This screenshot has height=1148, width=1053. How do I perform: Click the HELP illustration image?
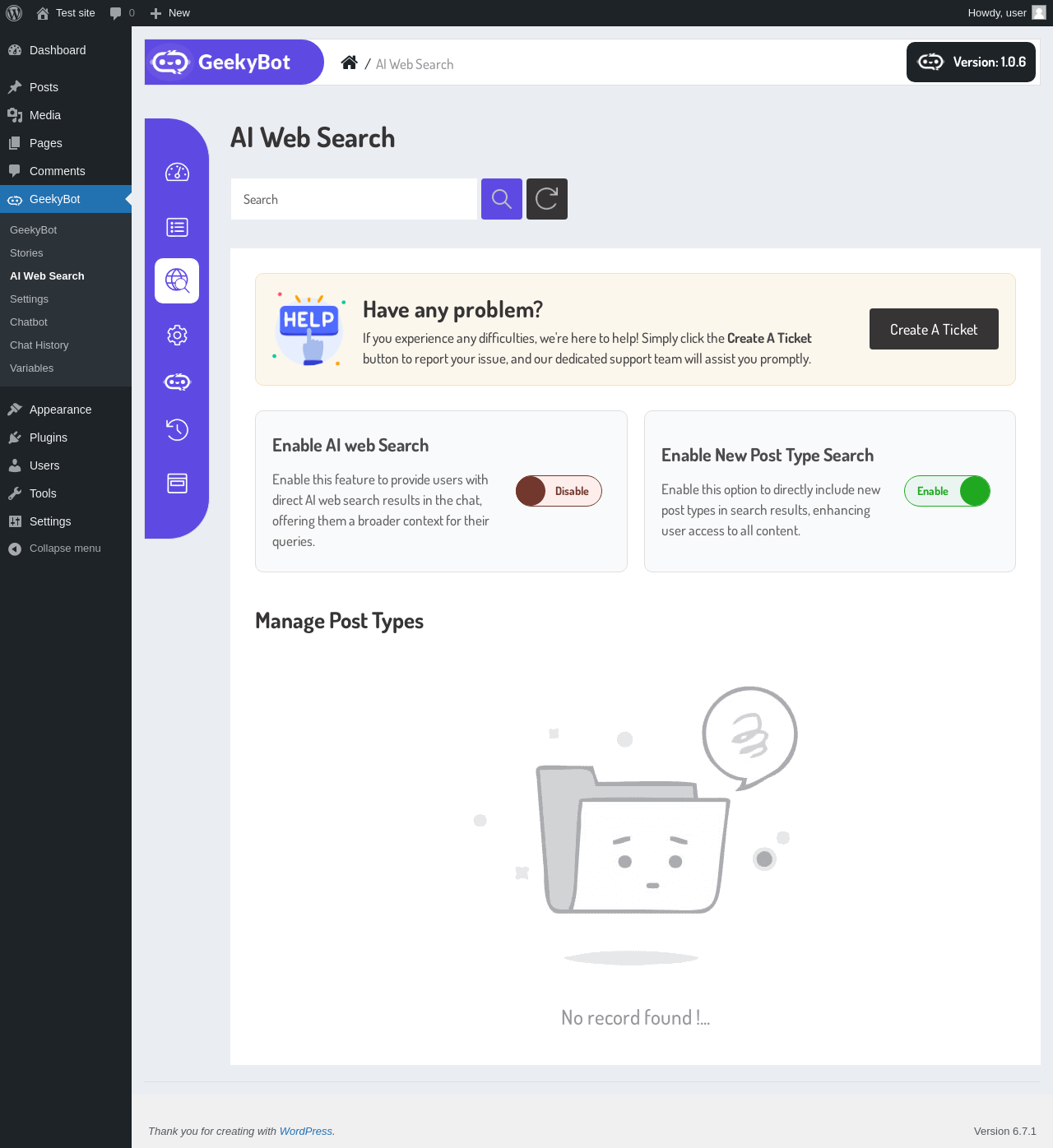[x=309, y=329]
